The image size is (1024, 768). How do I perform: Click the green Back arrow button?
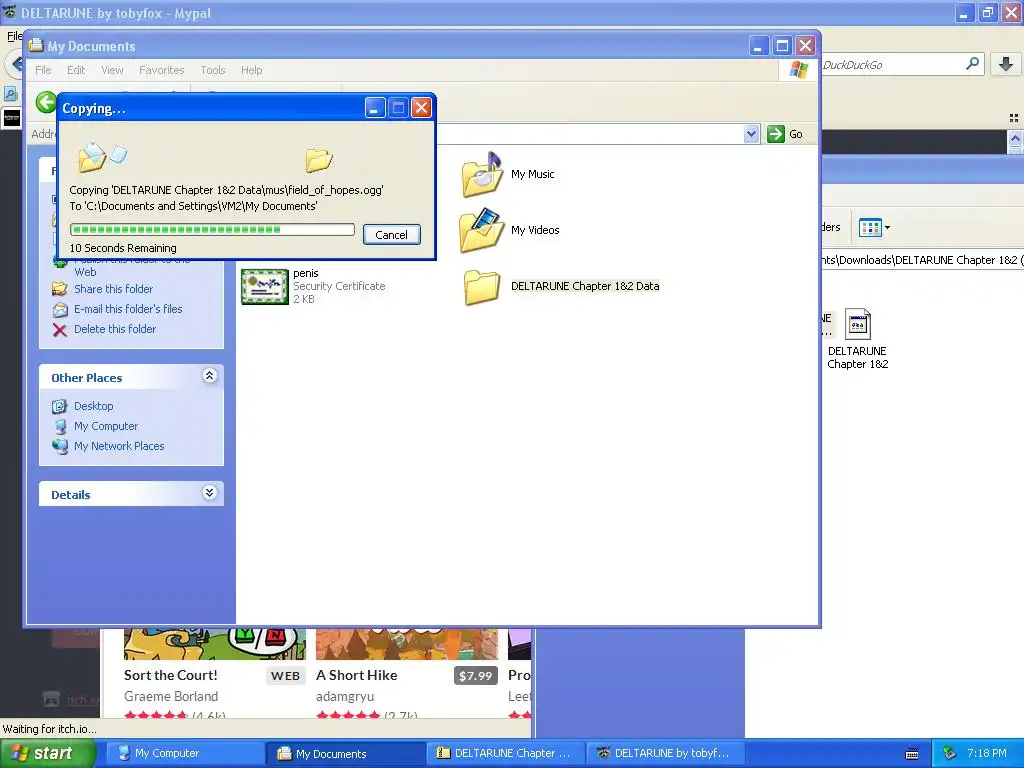(46, 103)
